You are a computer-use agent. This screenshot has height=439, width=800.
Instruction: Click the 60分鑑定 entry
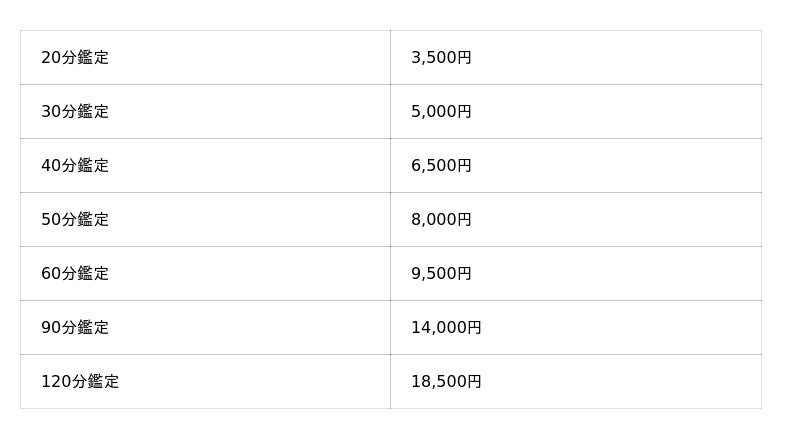tap(75, 274)
